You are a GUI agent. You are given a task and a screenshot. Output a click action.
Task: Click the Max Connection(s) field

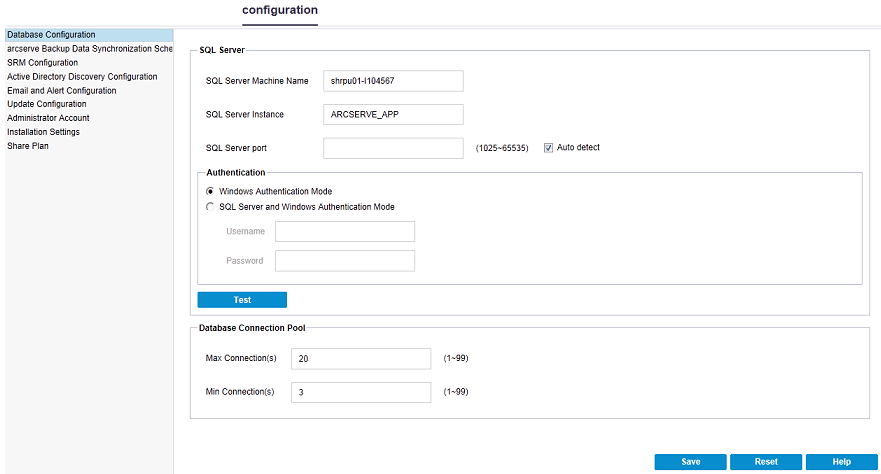[x=360, y=358]
